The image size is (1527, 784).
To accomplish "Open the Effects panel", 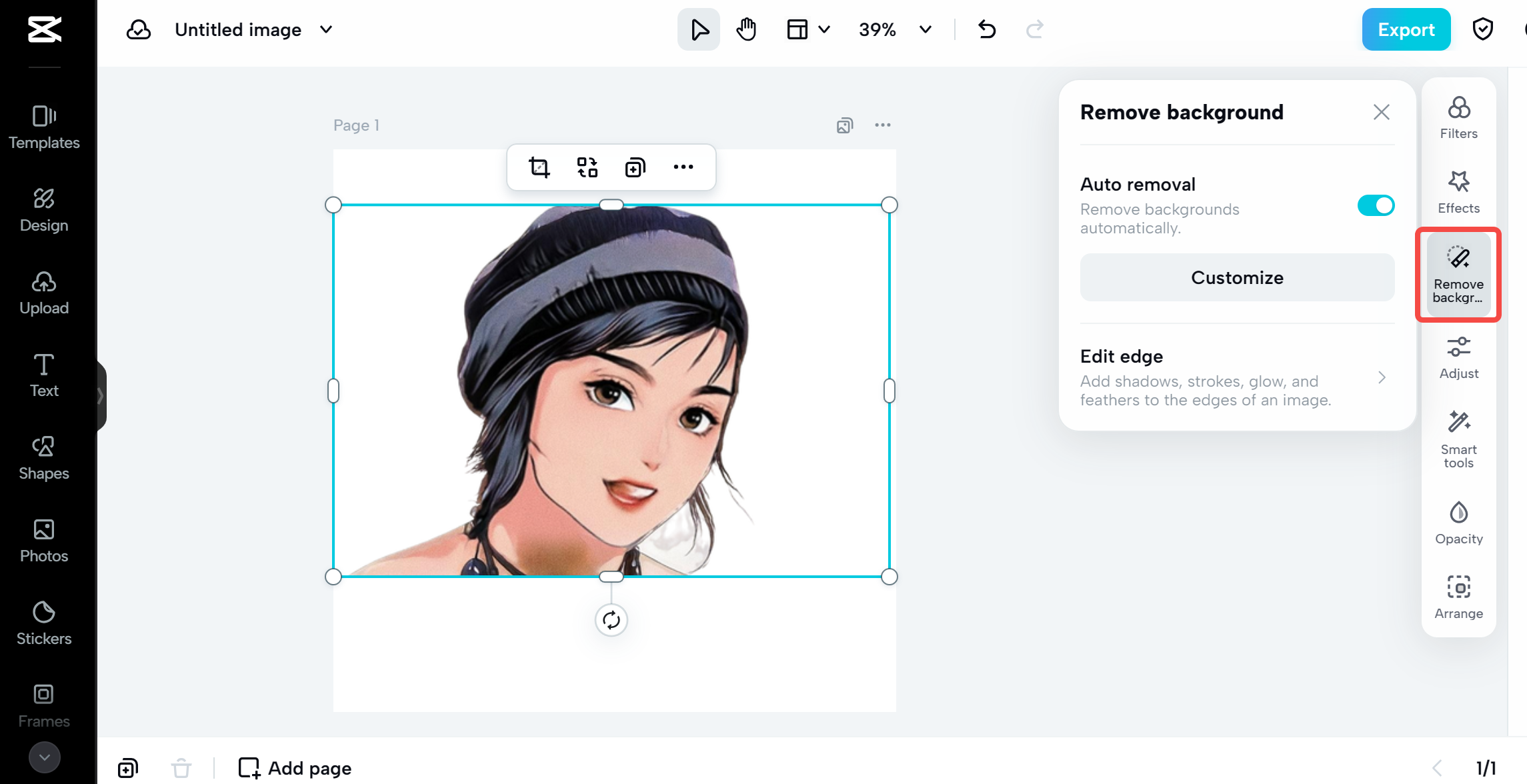I will 1458,193.
